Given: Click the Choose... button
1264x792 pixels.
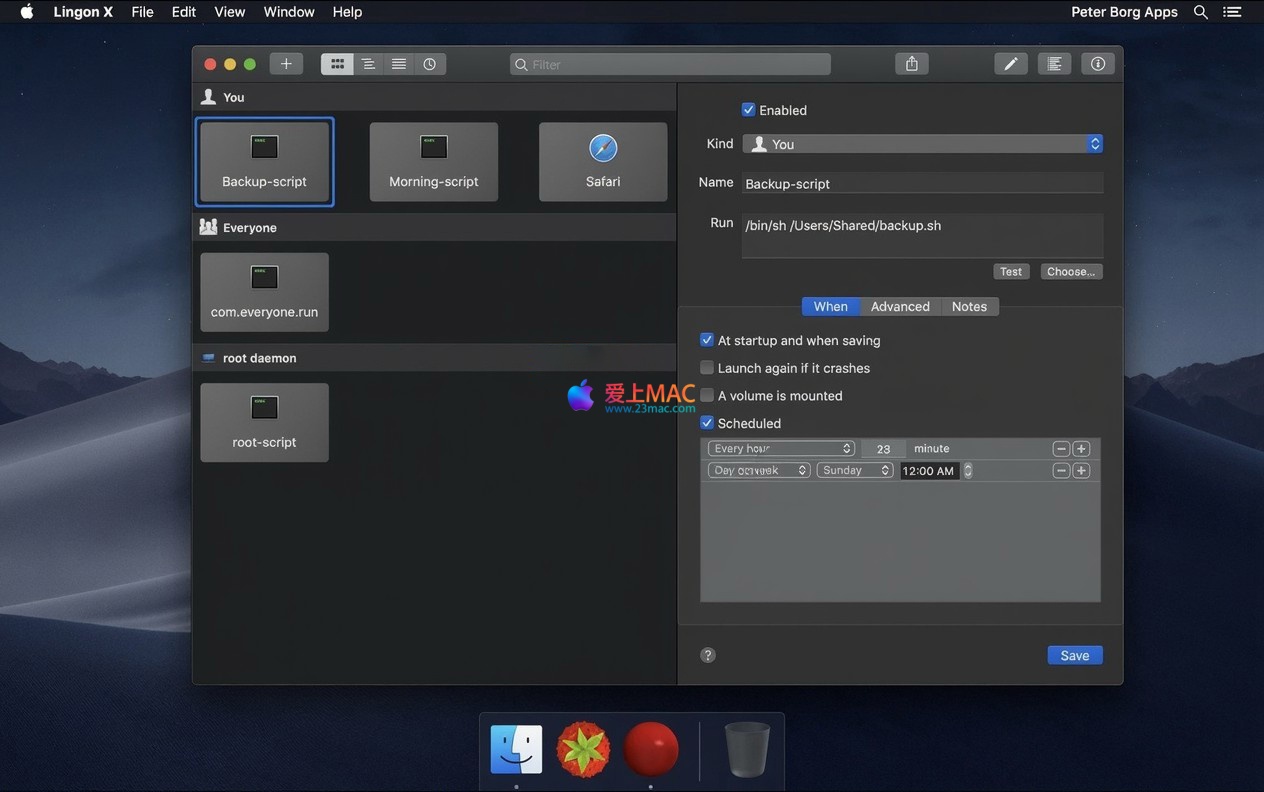Looking at the screenshot, I should pos(1071,272).
